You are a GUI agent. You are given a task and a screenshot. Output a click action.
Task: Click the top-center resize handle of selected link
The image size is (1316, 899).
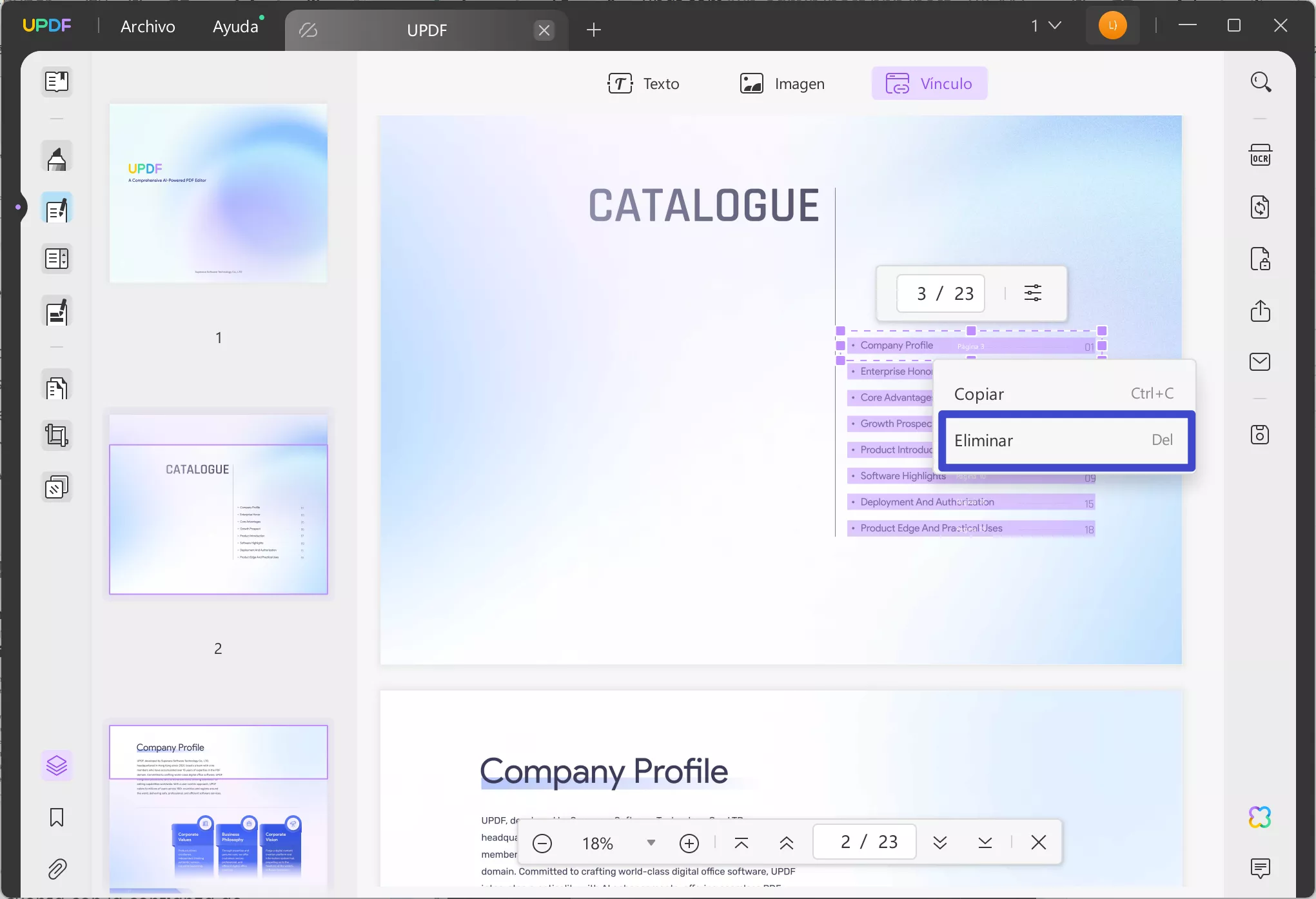971,331
